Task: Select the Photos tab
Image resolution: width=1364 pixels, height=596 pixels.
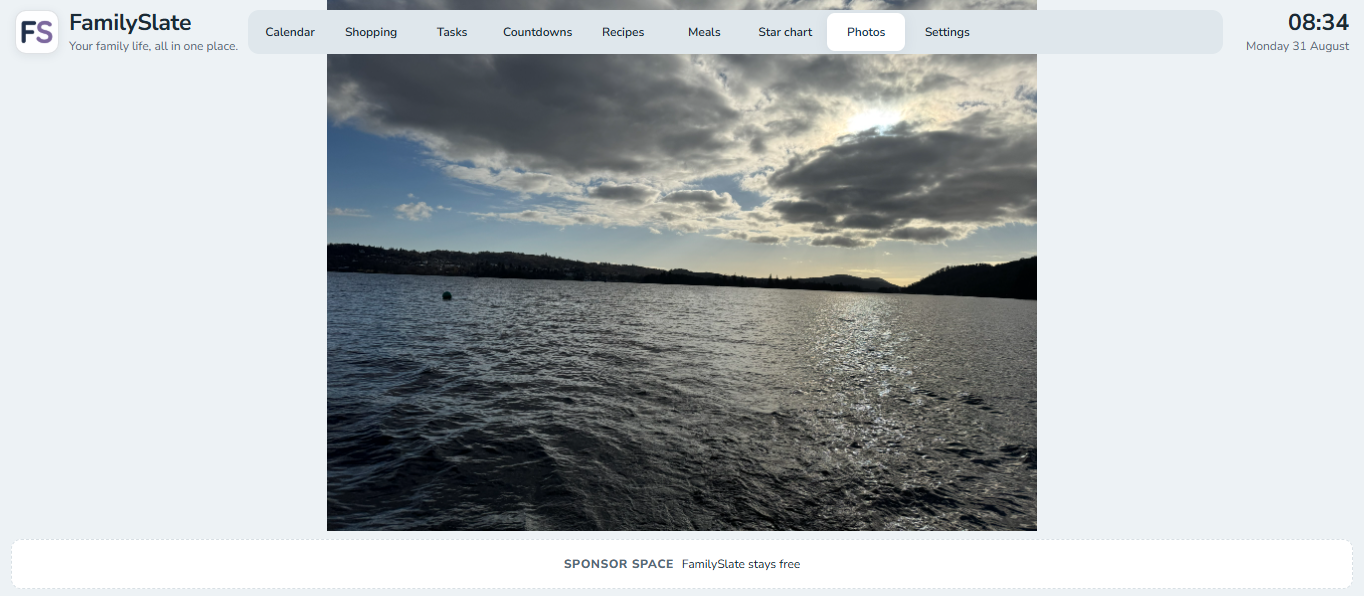Action: [x=866, y=32]
